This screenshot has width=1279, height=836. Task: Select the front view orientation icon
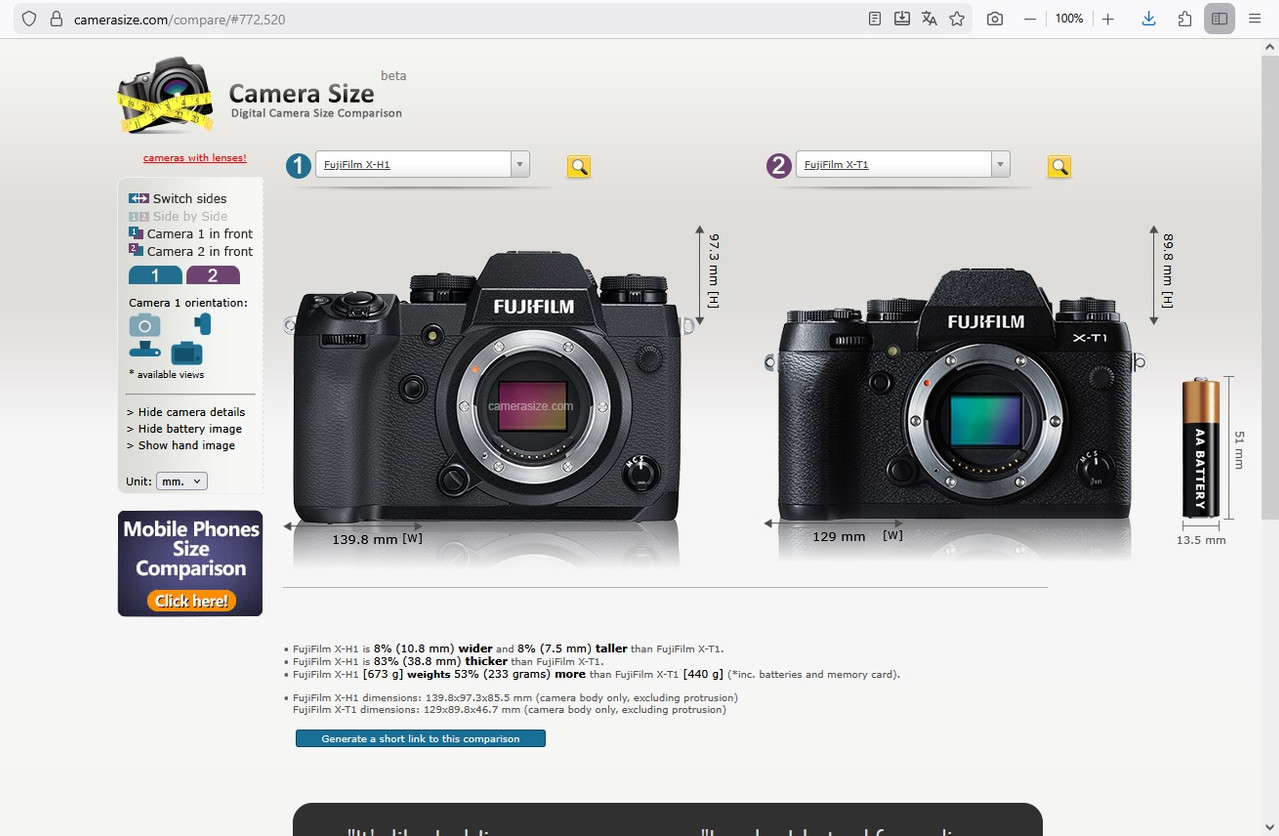tap(145, 325)
